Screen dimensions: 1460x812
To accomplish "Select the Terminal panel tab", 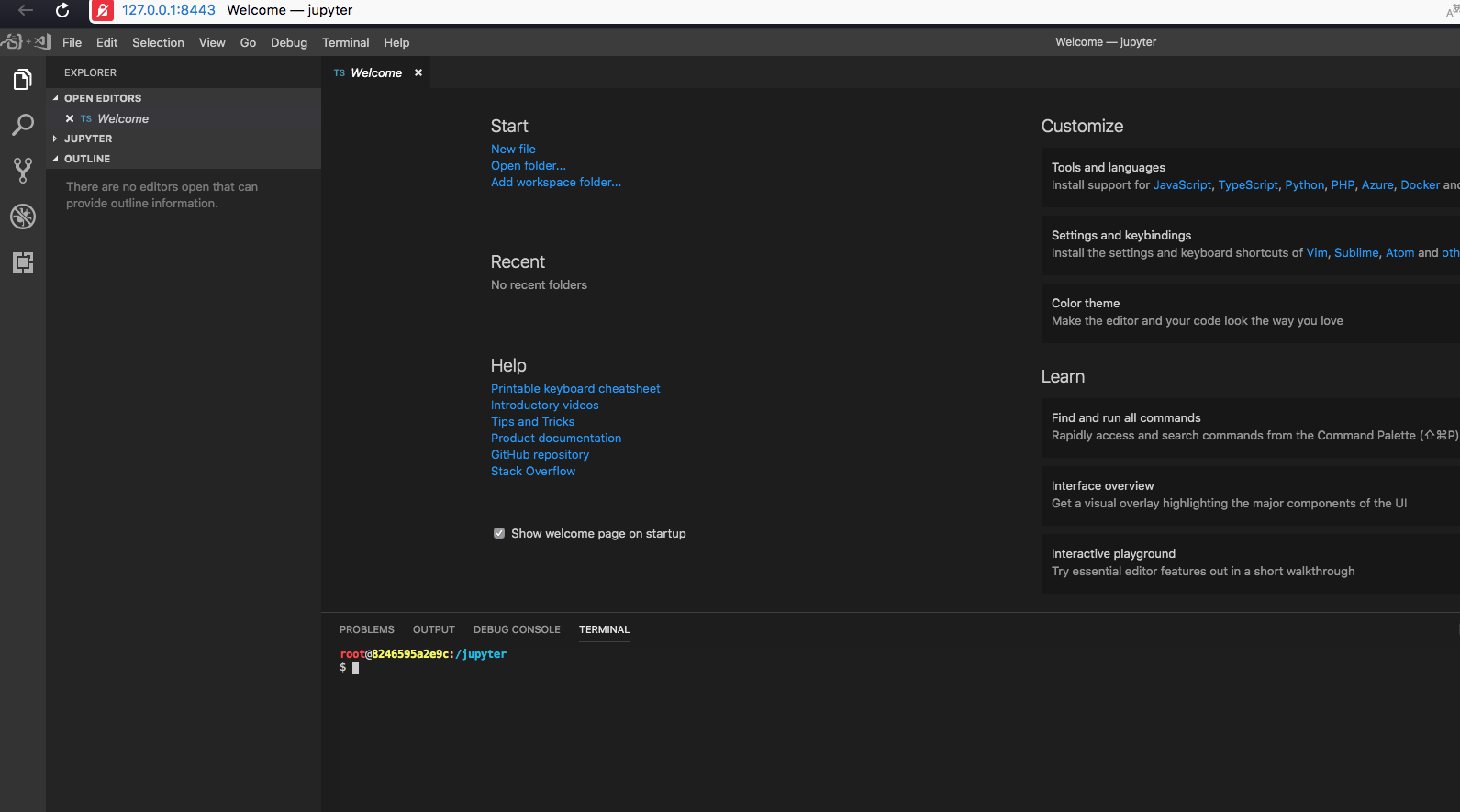I will [604, 629].
